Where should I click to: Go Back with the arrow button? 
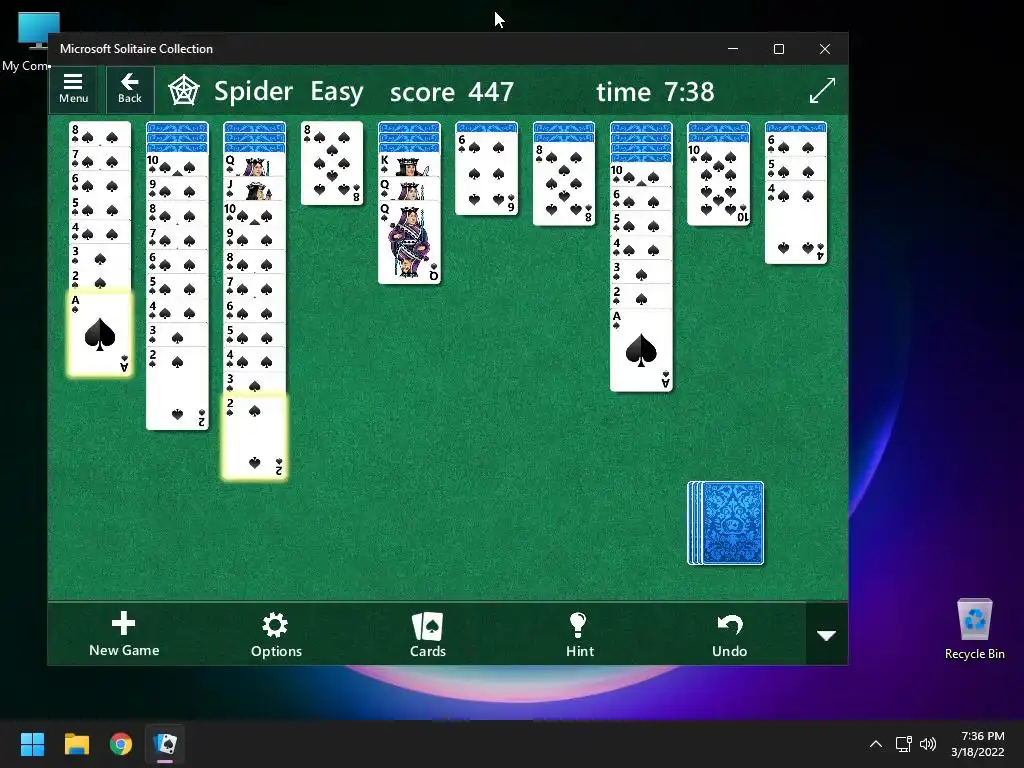(130, 89)
